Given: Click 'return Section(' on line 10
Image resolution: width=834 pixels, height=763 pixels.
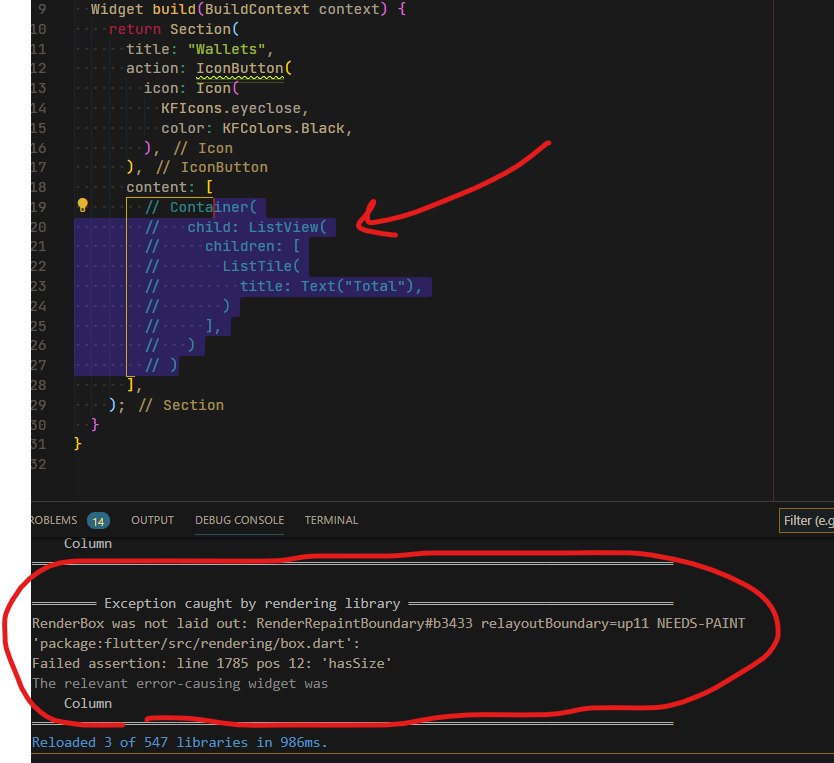Looking at the screenshot, I should point(174,29).
